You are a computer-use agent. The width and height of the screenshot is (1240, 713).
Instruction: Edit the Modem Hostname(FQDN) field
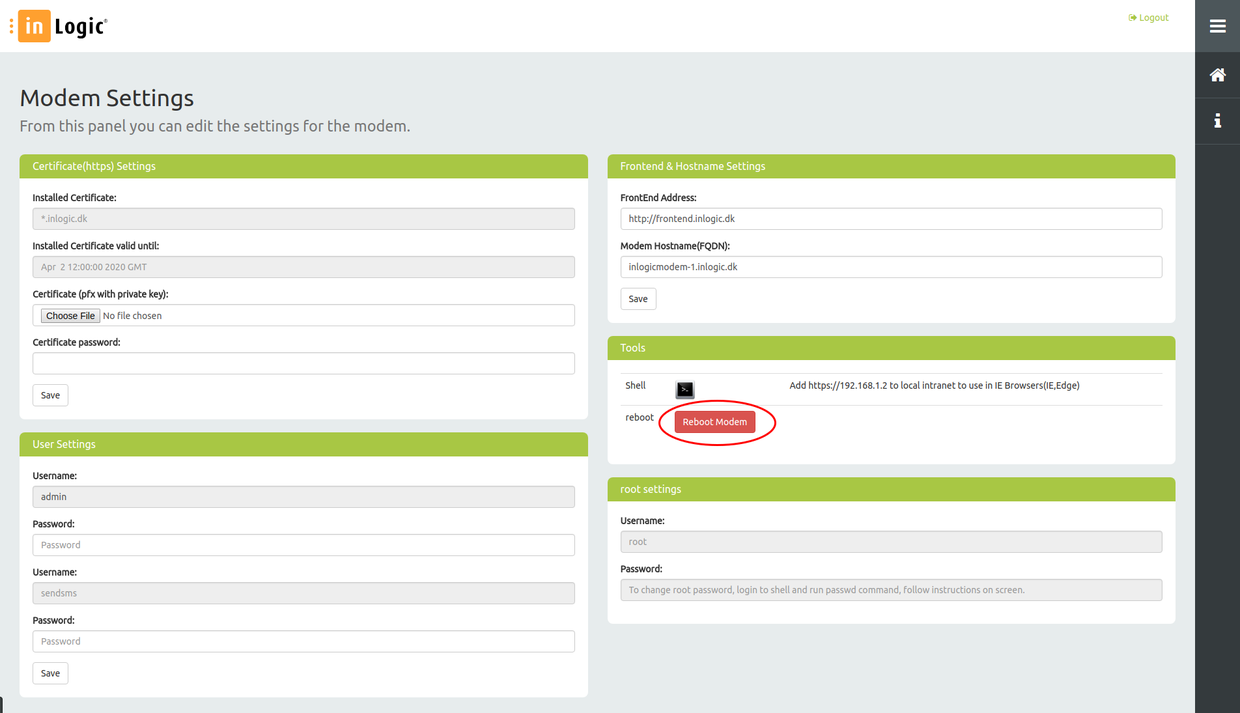[x=890, y=267]
